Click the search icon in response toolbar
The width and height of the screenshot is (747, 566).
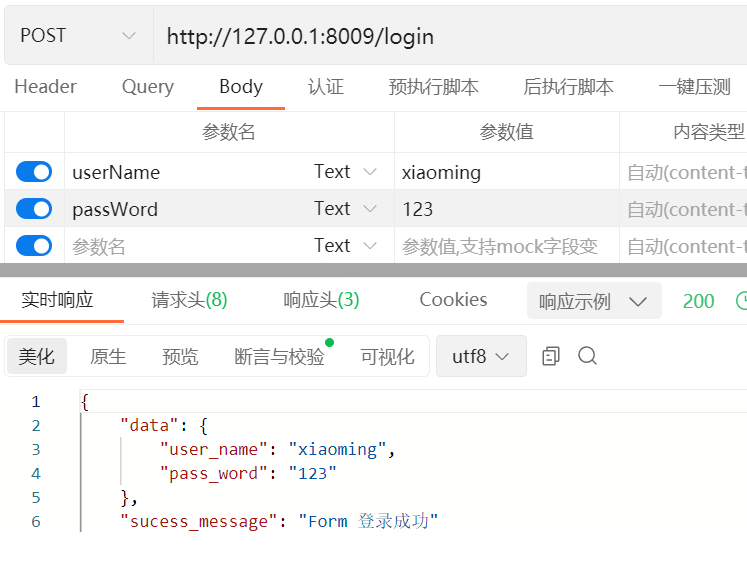[588, 356]
